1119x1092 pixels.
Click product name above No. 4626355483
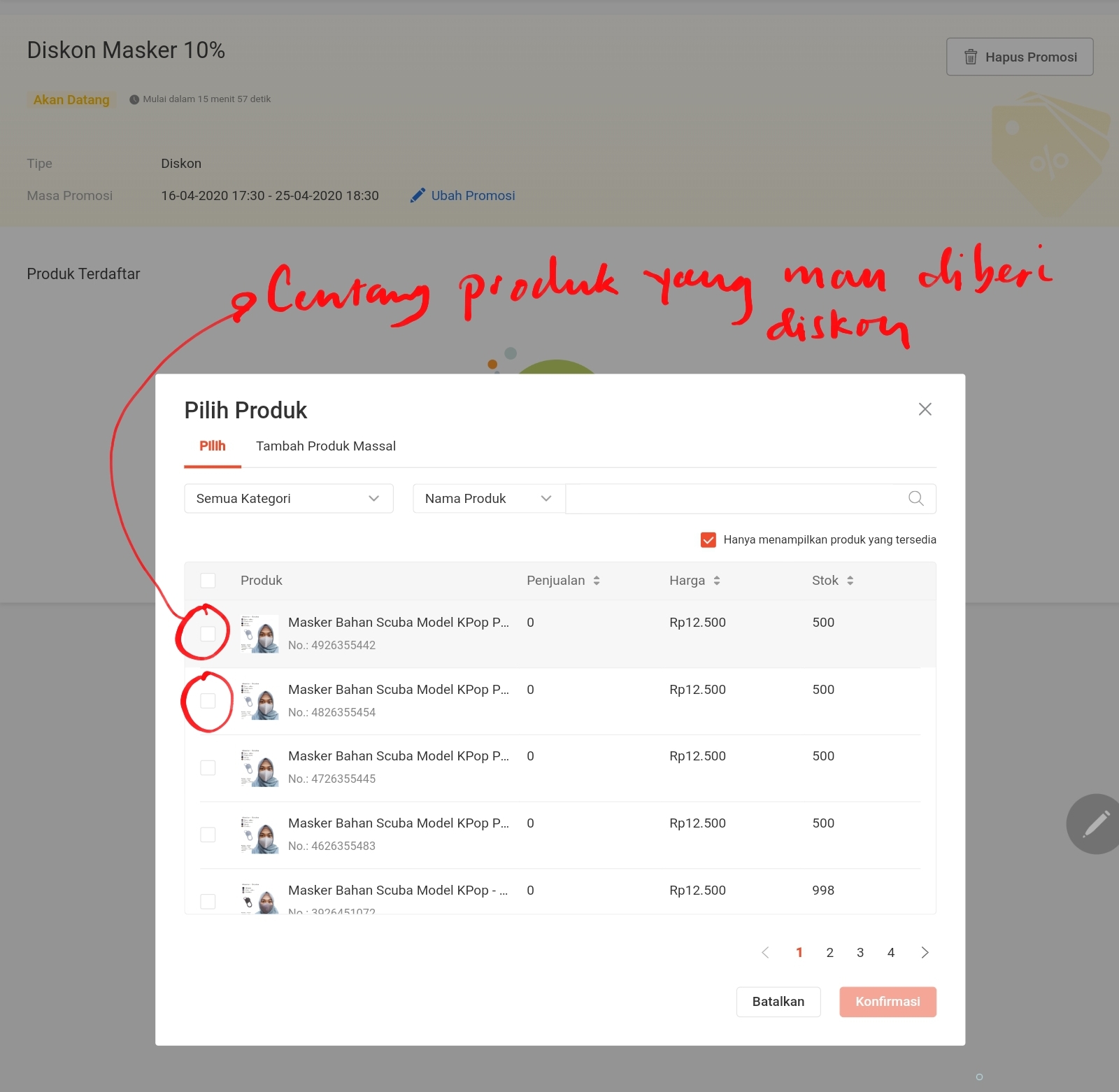399,823
